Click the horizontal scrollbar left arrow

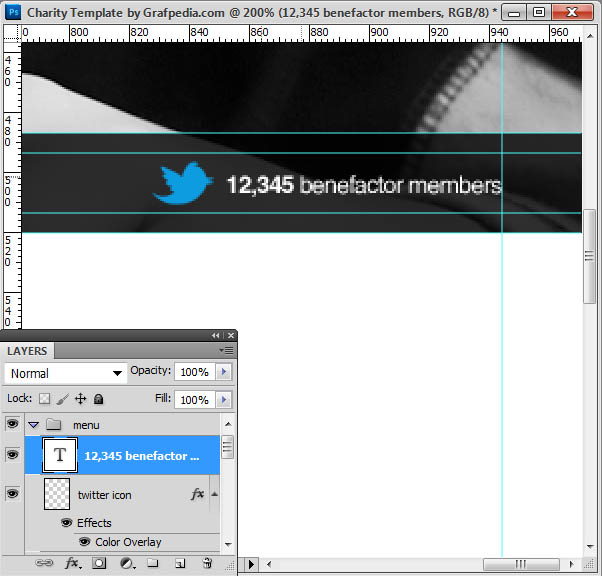coord(269,564)
